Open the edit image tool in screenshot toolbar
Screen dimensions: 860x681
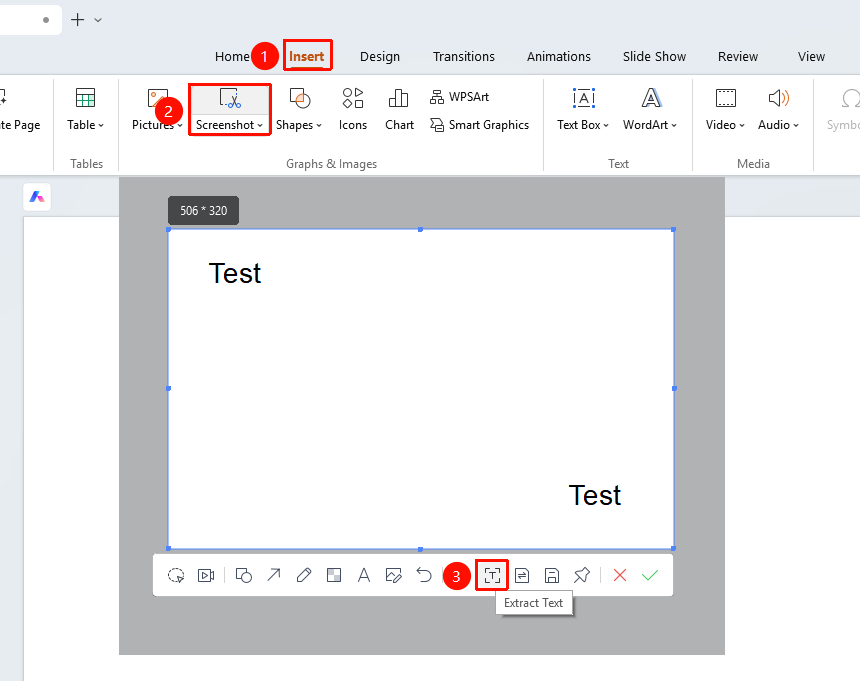point(394,575)
